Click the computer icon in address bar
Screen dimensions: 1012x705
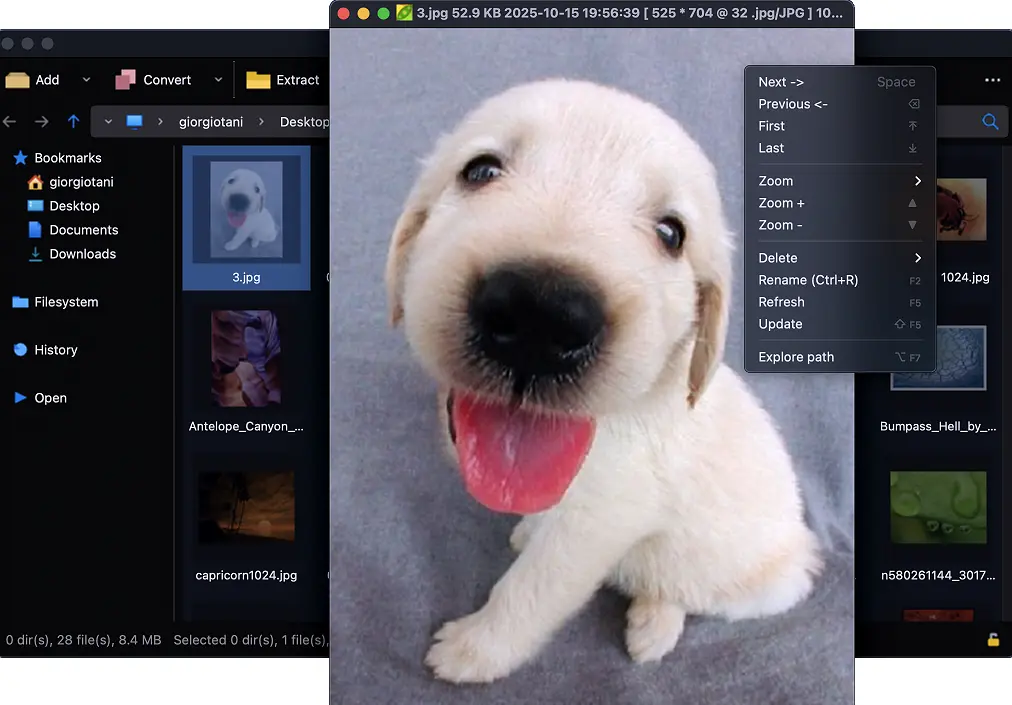[134, 122]
